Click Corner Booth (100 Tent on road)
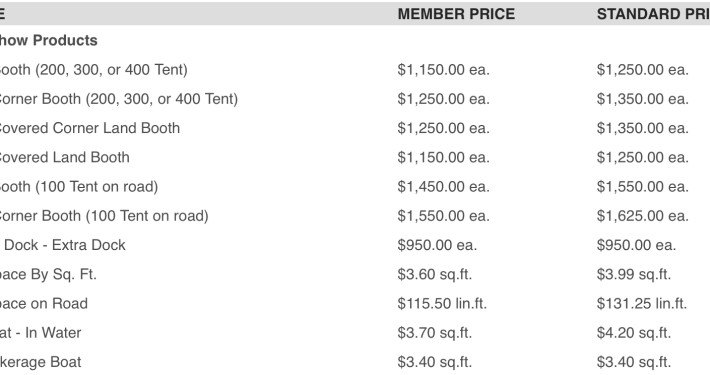This screenshot has width=710, height=375. (x=104, y=216)
